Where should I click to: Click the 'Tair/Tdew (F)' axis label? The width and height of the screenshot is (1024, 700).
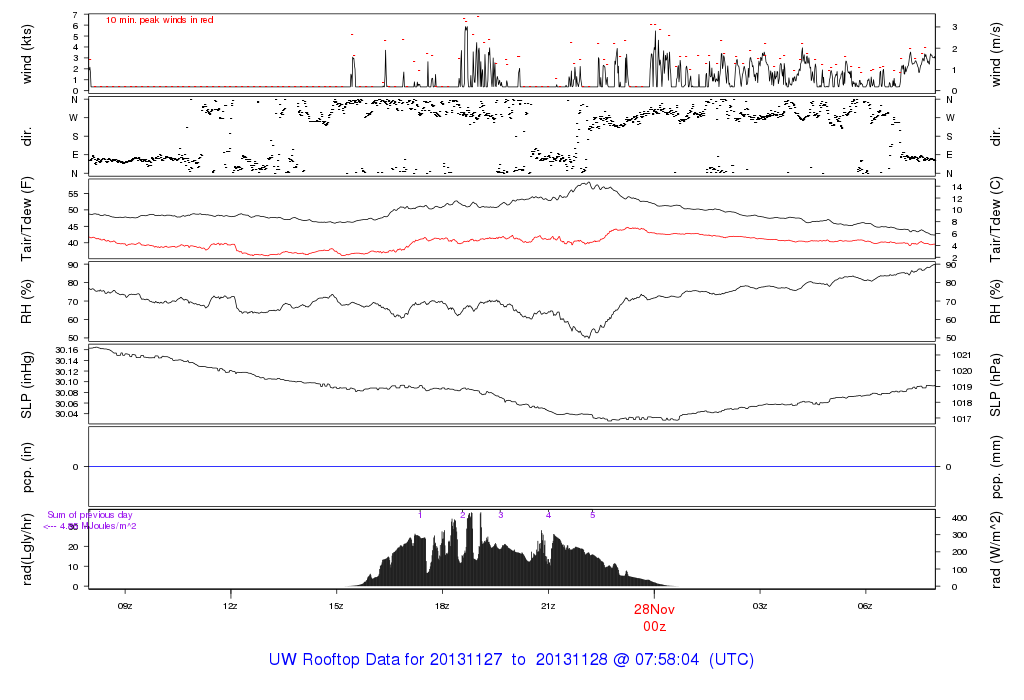coord(27,219)
